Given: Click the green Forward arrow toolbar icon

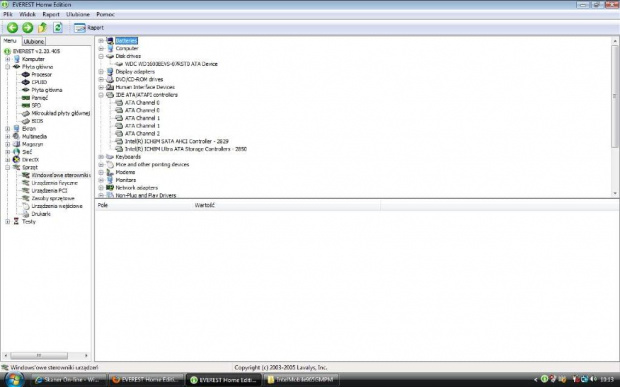Looking at the screenshot, I should 28,28.
